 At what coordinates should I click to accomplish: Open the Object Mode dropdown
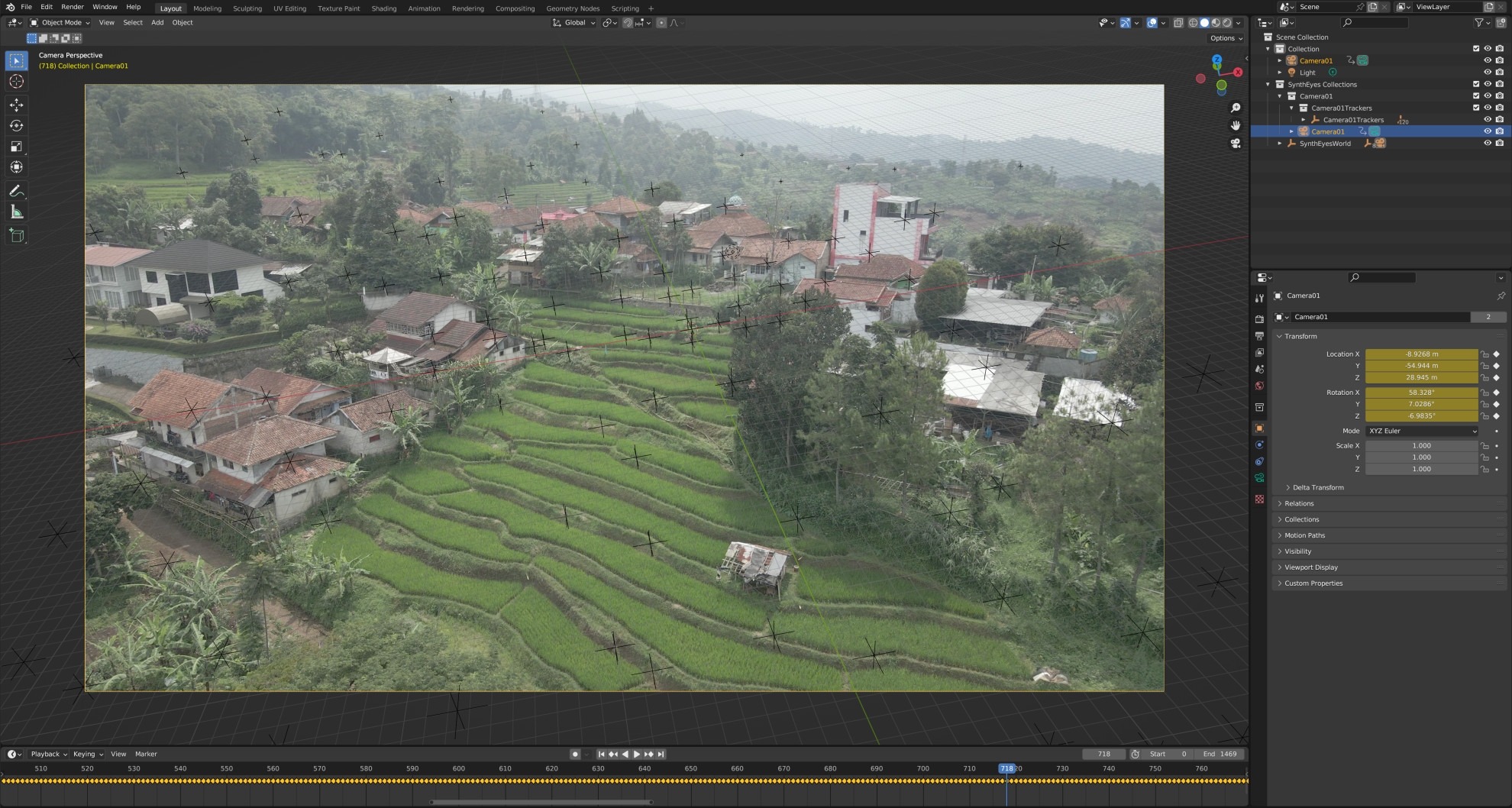tap(60, 23)
